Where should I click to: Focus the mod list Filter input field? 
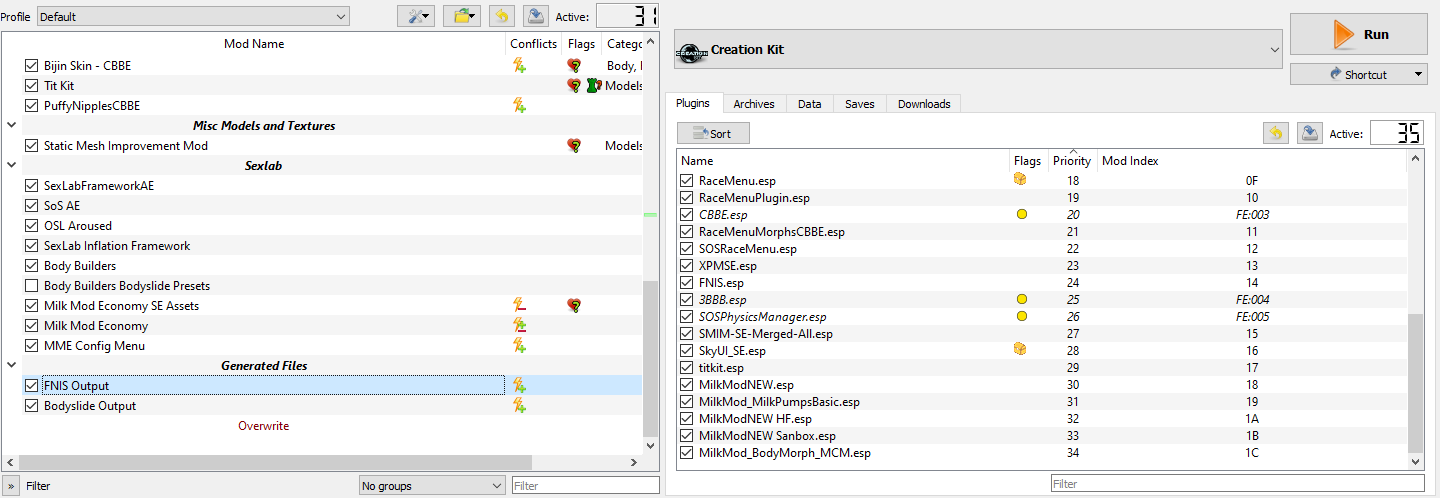tap(585, 485)
